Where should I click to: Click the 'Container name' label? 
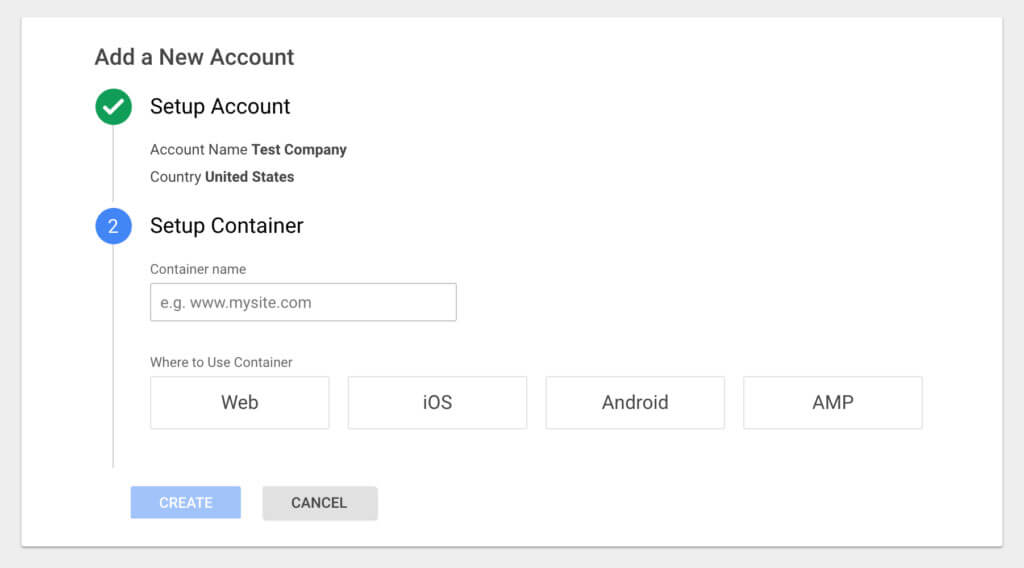pos(198,269)
